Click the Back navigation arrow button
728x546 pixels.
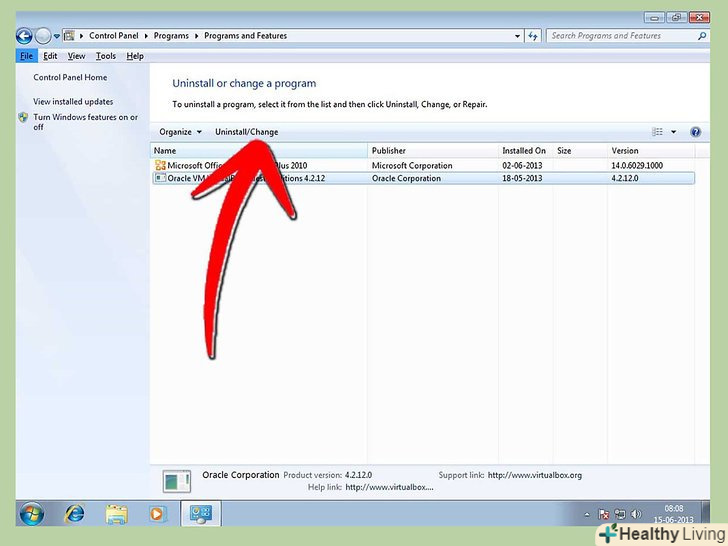(x=24, y=36)
